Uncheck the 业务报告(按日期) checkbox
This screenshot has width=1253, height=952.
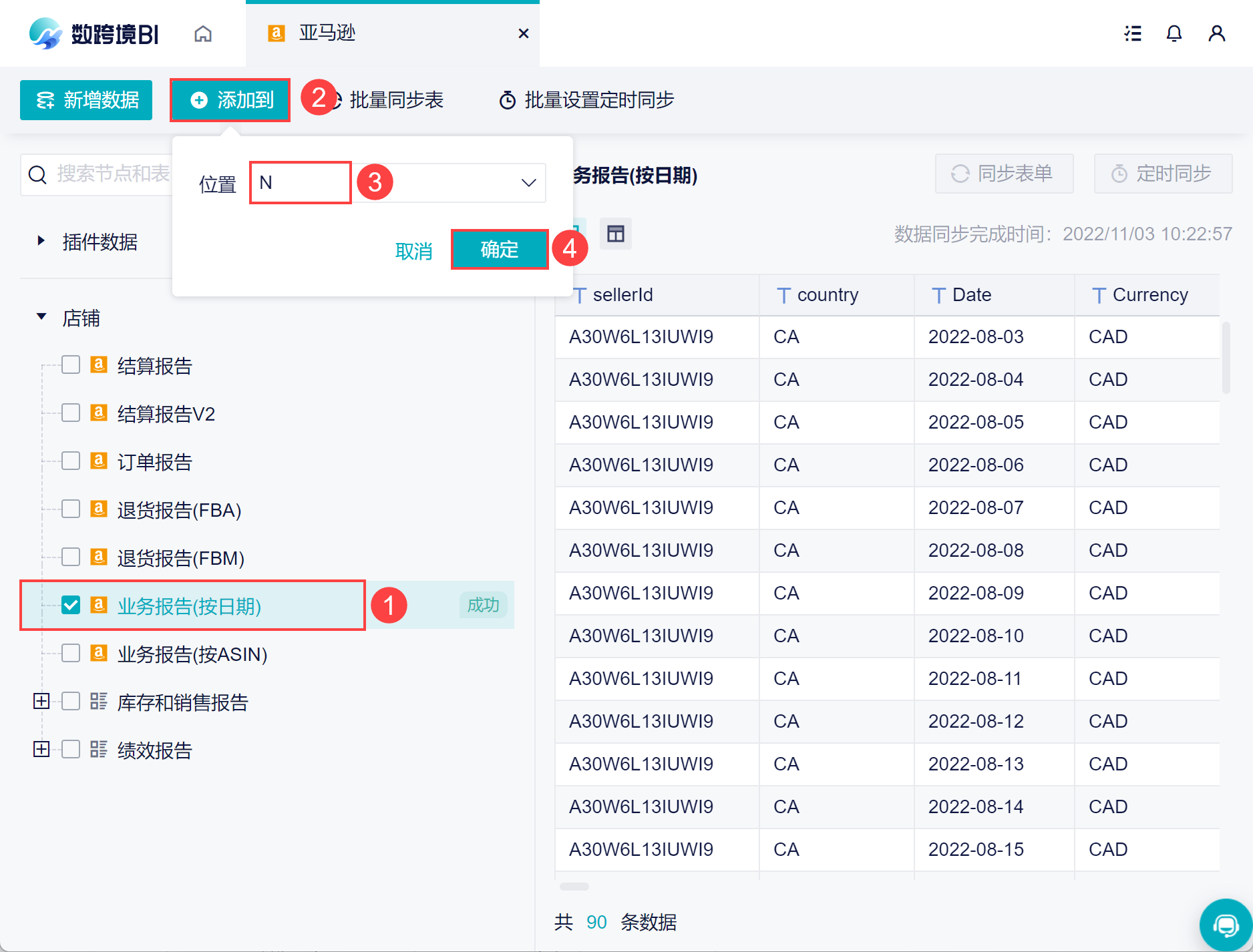tap(71, 605)
